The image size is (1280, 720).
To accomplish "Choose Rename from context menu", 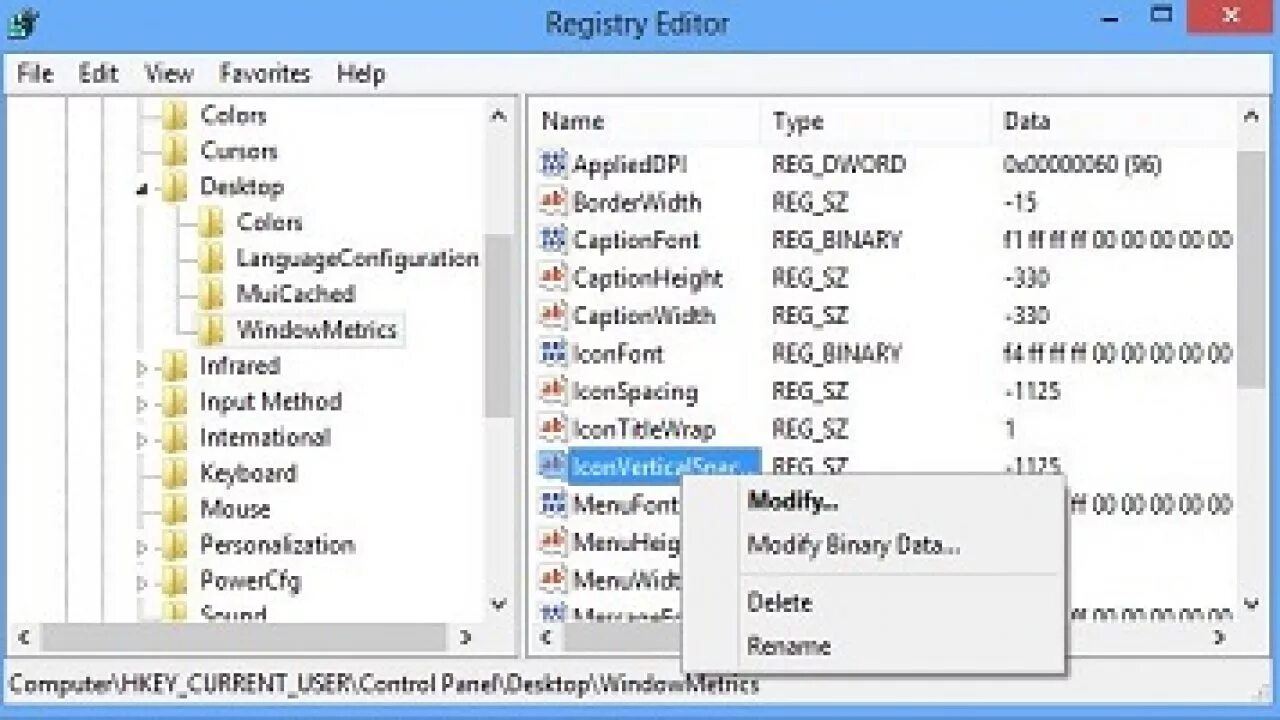I will tap(789, 646).
